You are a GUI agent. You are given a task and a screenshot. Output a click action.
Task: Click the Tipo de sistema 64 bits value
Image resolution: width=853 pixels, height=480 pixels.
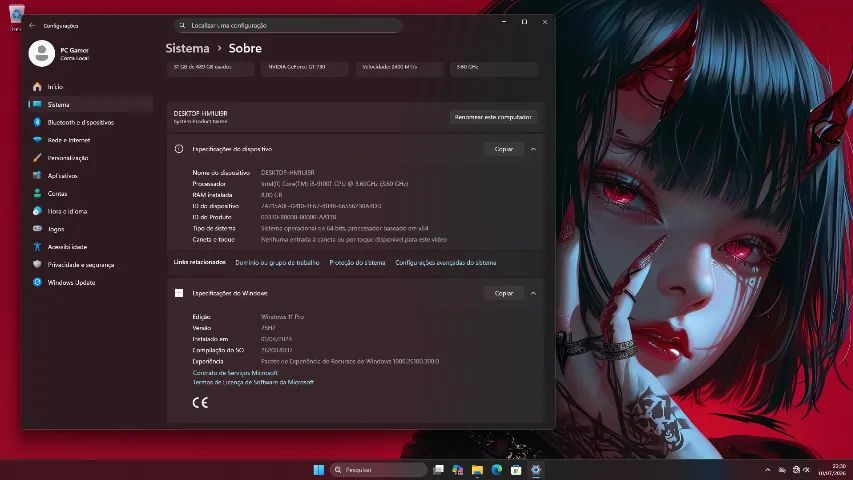pos(344,229)
